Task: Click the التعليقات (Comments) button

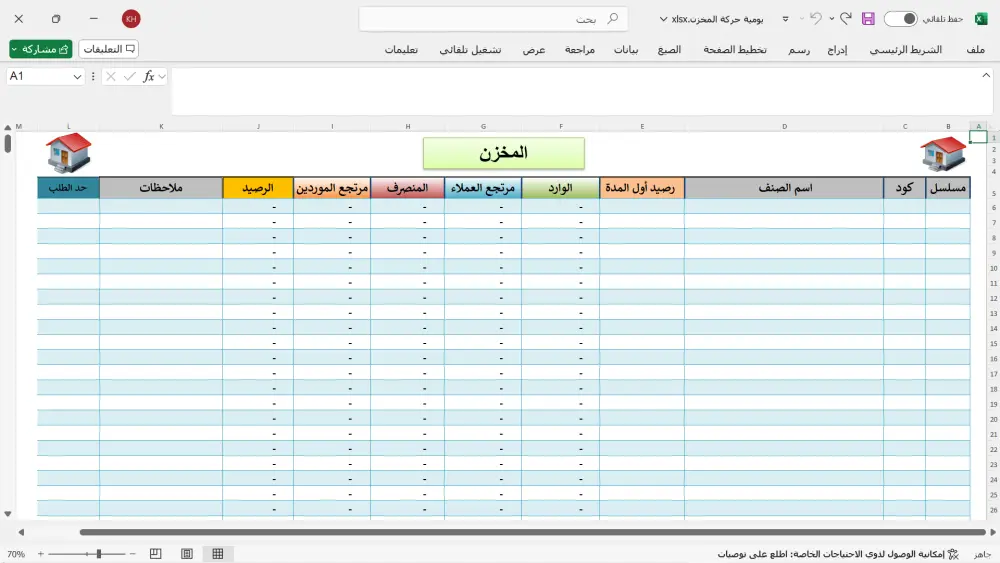Action: click(x=108, y=49)
